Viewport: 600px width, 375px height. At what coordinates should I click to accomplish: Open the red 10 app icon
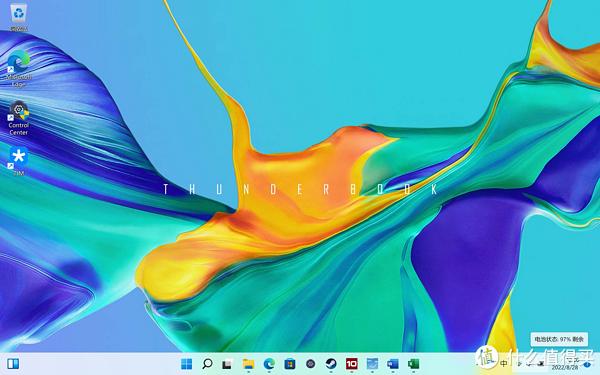[x=352, y=364]
